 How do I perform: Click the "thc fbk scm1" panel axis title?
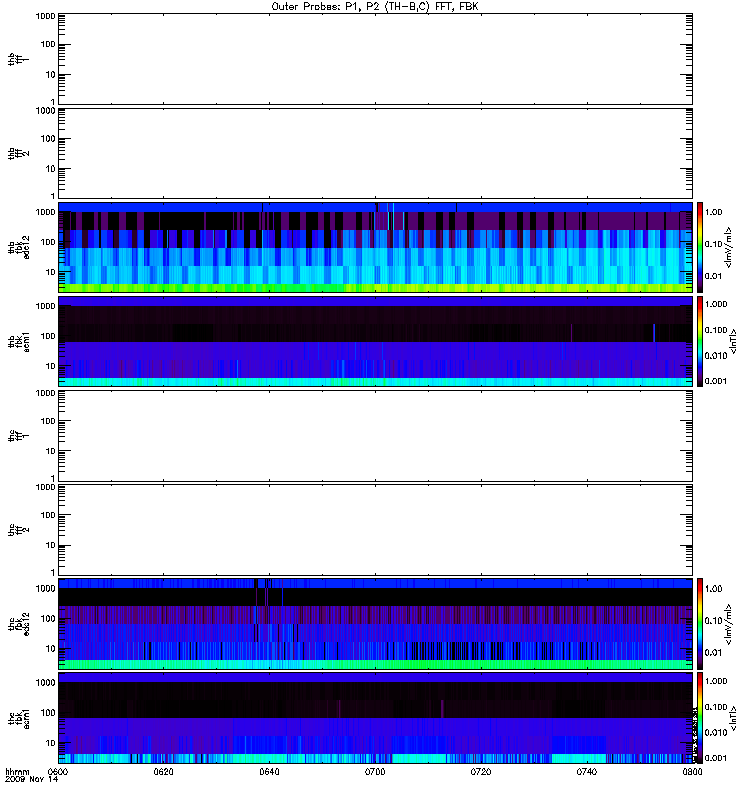pos(18,718)
